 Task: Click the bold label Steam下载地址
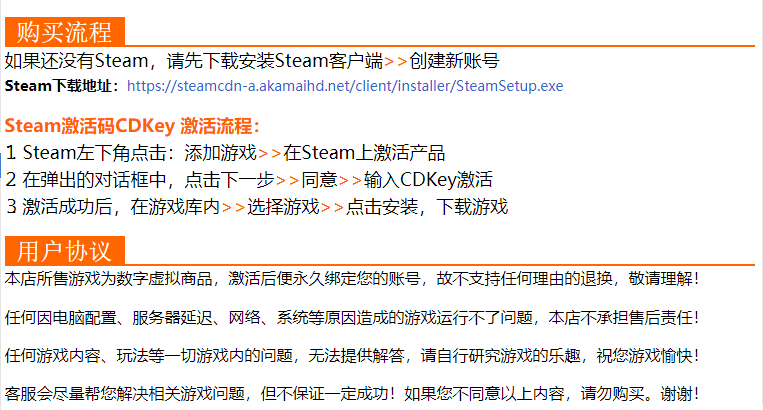pos(61,86)
